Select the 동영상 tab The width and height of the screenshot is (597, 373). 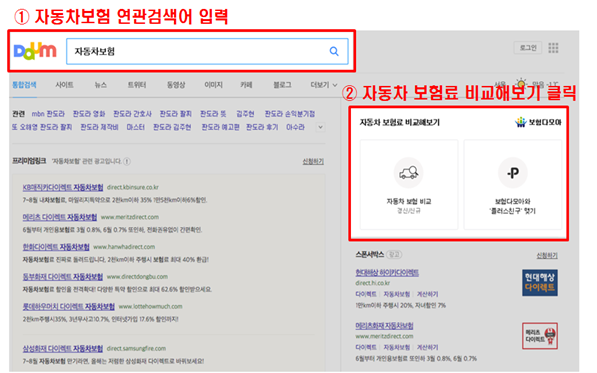tap(176, 85)
